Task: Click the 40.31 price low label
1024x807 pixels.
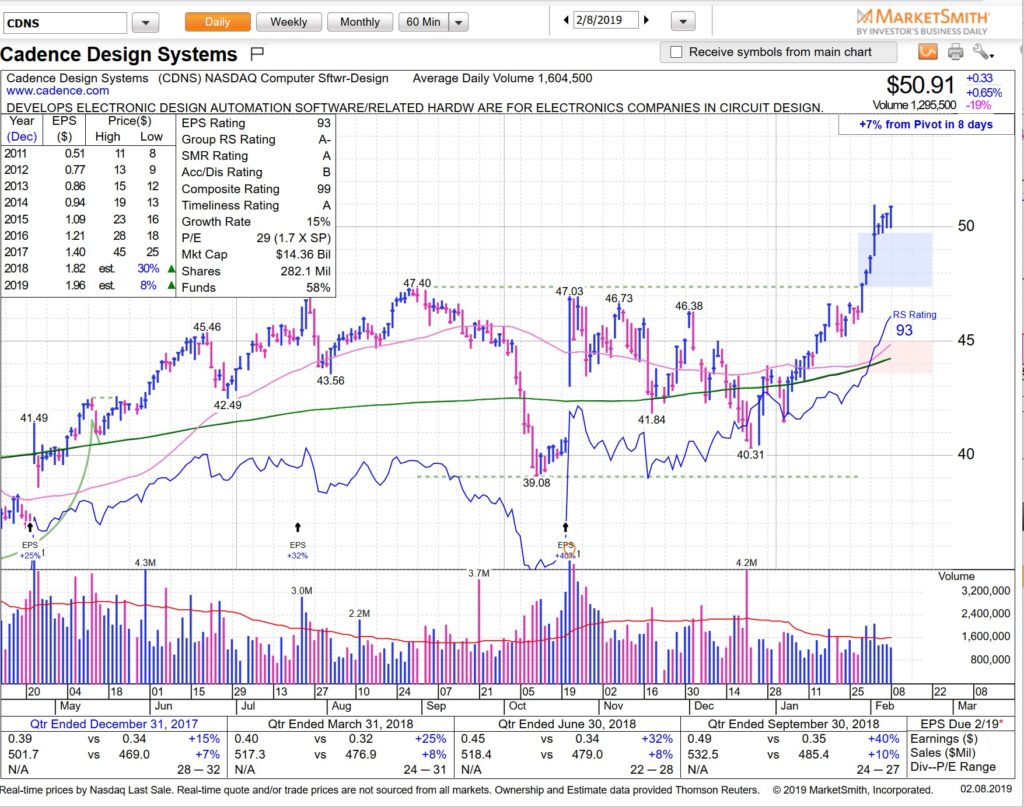Action: [x=750, y=454]
